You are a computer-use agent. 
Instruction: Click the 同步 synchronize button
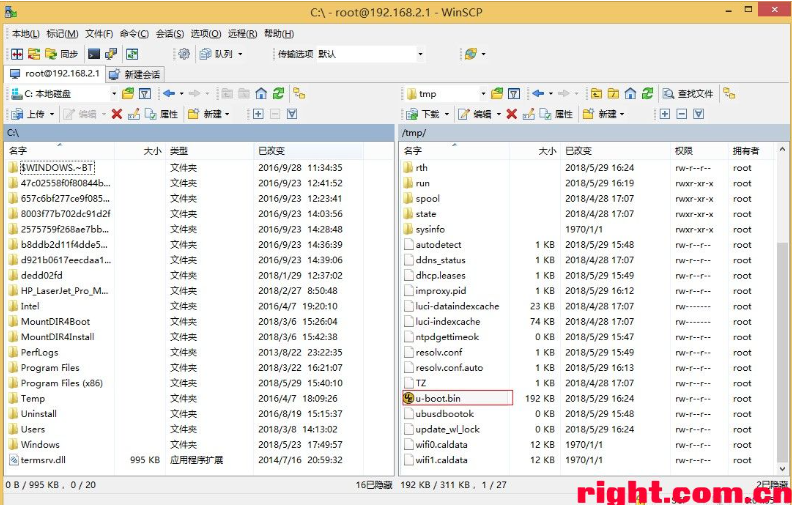click(62, 54)
